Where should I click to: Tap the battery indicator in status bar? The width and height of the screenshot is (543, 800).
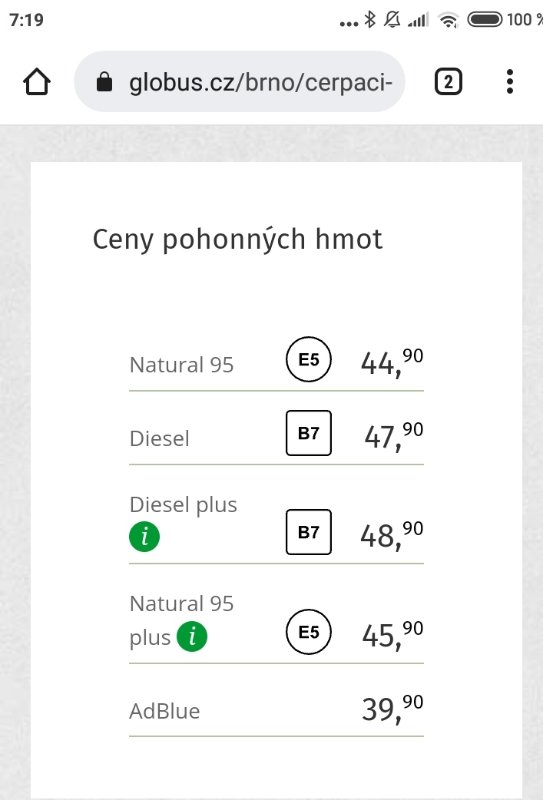485,20
